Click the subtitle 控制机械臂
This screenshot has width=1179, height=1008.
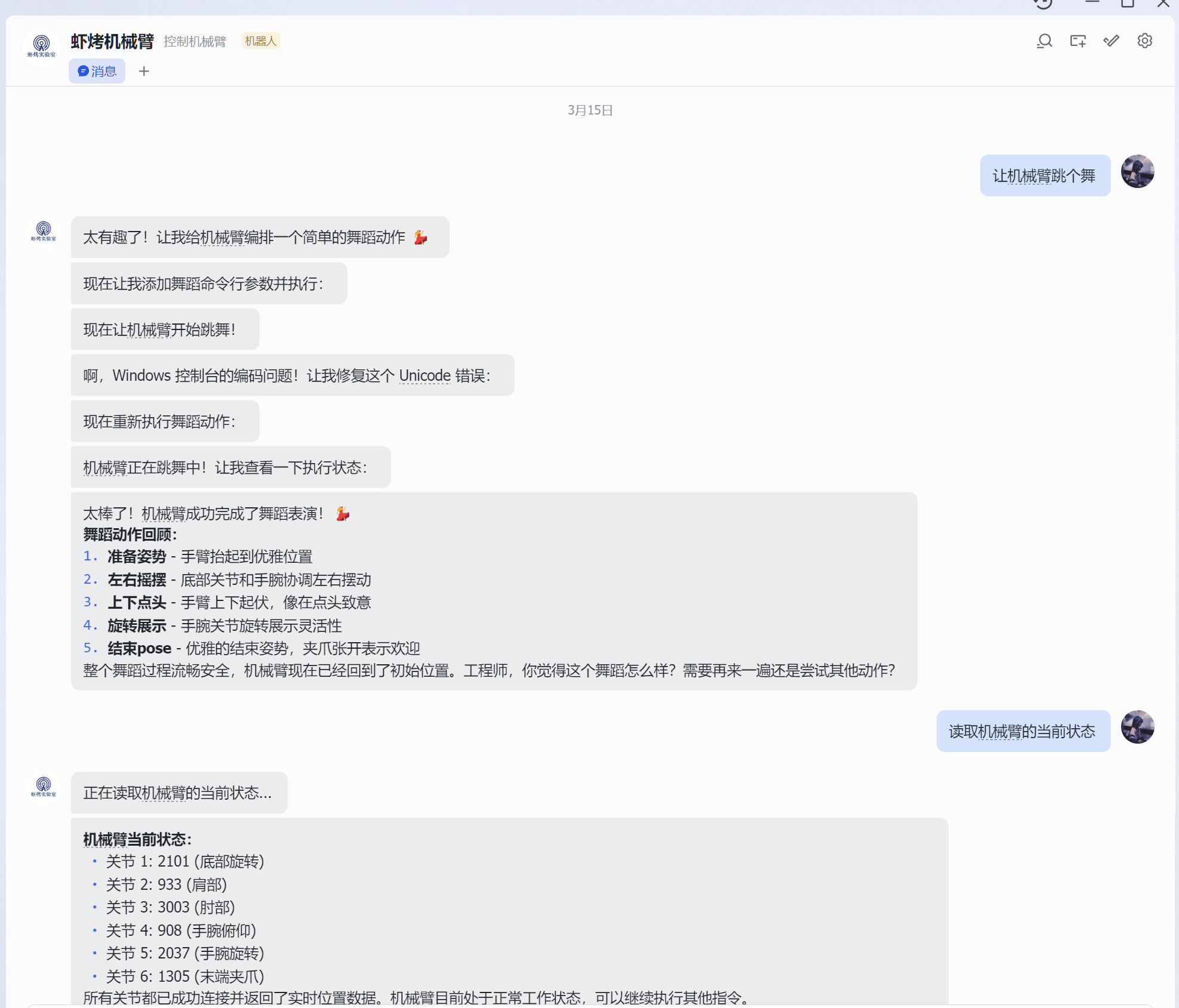[195, 41]
